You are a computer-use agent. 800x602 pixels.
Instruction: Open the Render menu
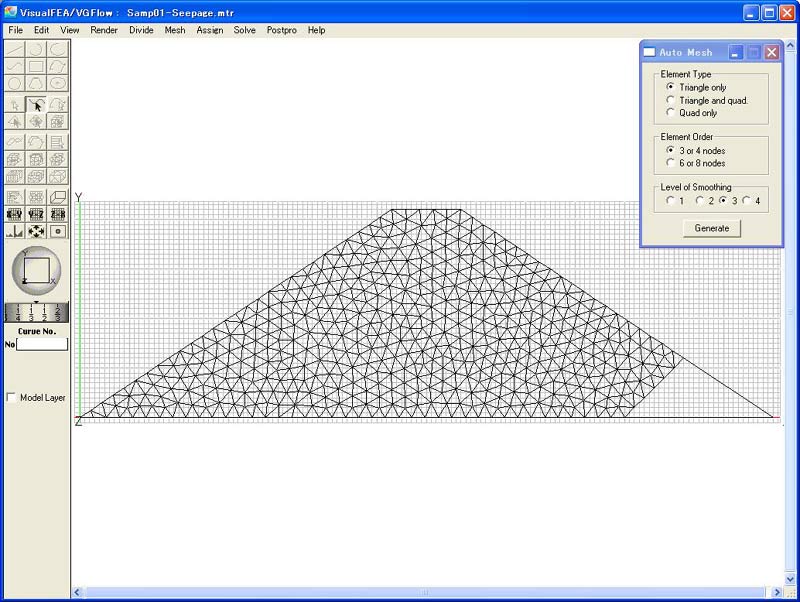pyautogui.click(x=104, y=30)
